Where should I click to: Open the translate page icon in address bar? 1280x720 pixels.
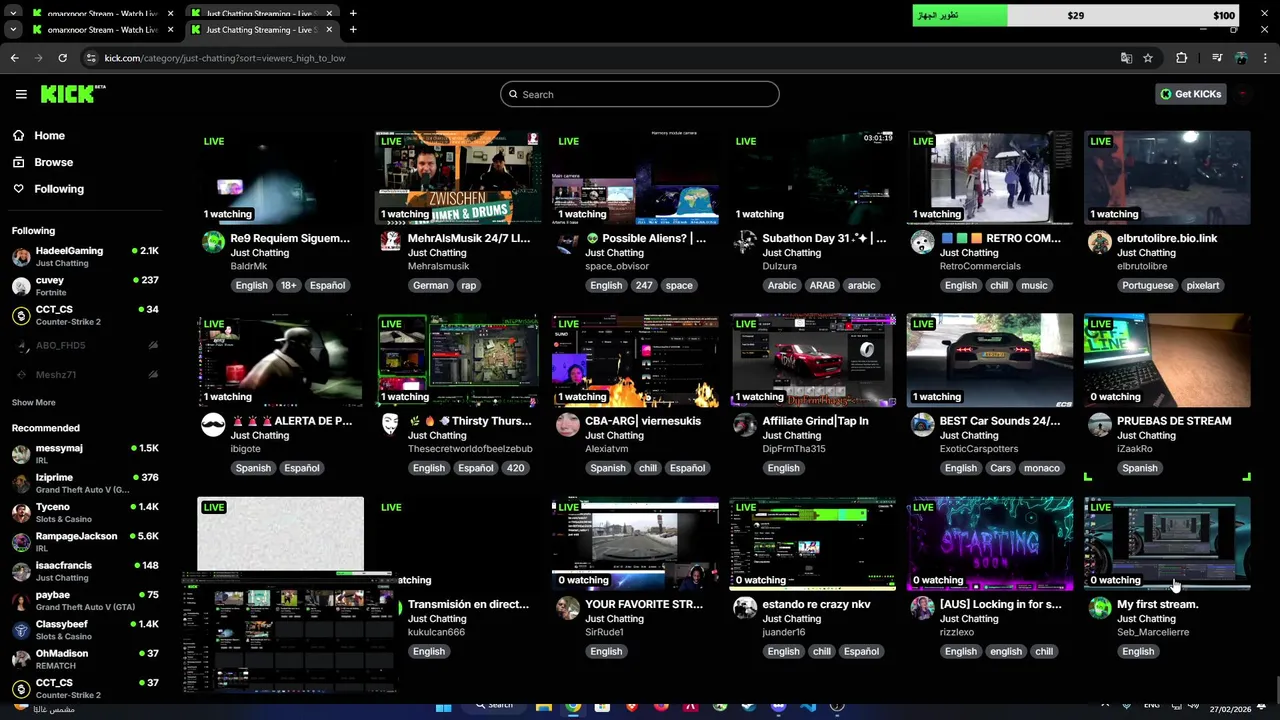[x=1126, y=58]
